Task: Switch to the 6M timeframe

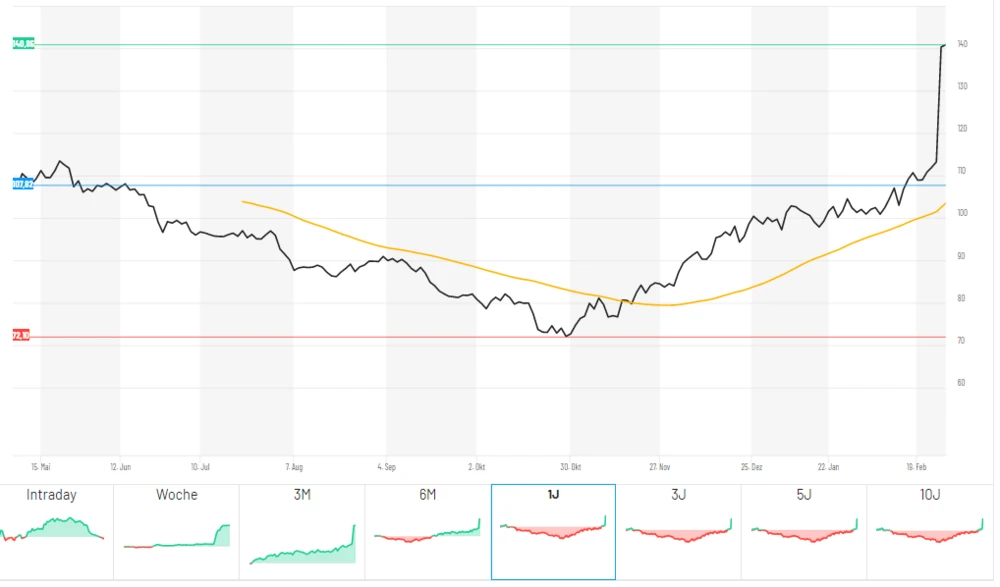Action: point(427,494)
